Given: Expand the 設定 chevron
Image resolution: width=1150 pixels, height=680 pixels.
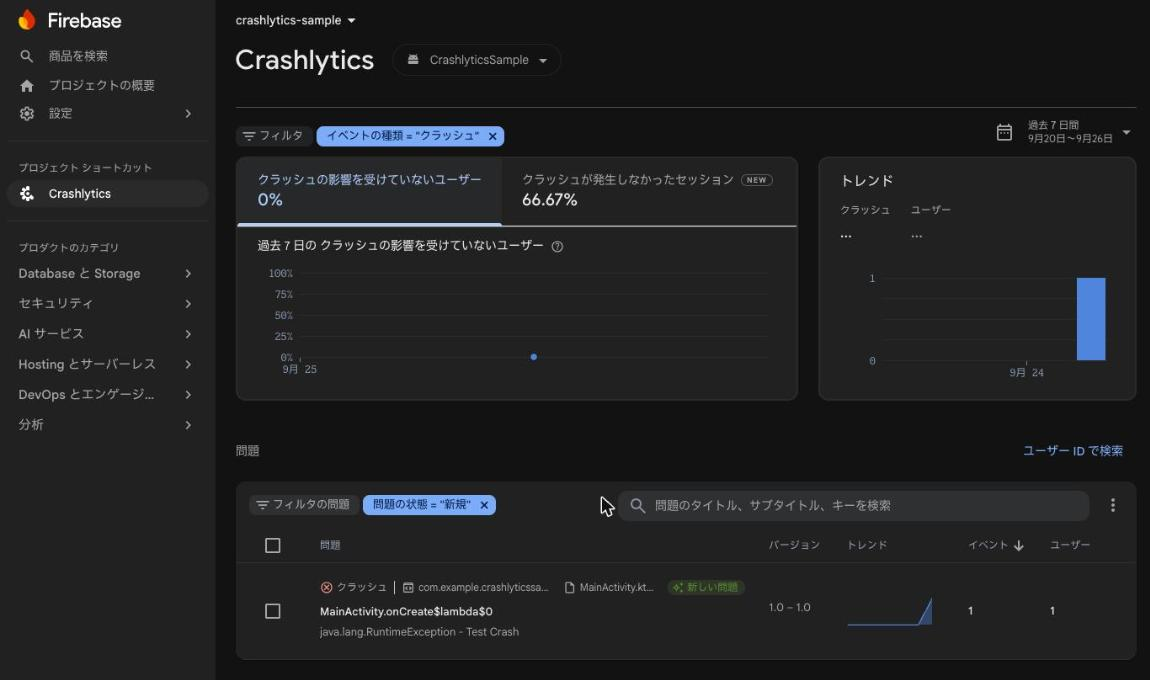Looking at the screenshot, I should pyautogui.click(x=188, y=114).
